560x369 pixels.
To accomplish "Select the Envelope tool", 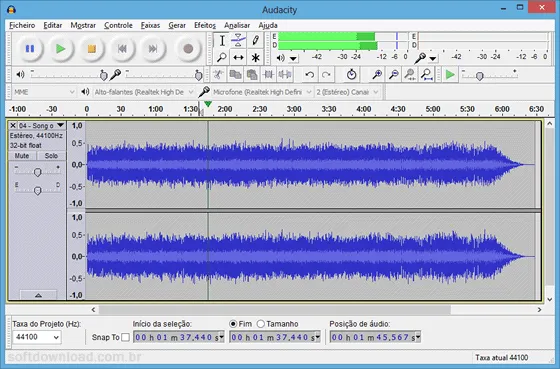I will point(238,40).
